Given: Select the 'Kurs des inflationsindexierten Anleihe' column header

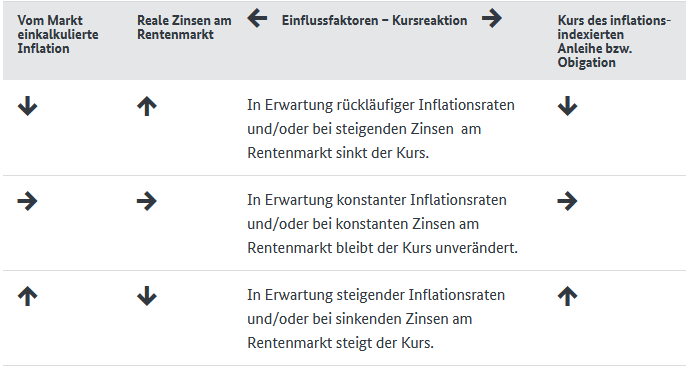Looking at the screenshot, I should [x=614, y=41].
